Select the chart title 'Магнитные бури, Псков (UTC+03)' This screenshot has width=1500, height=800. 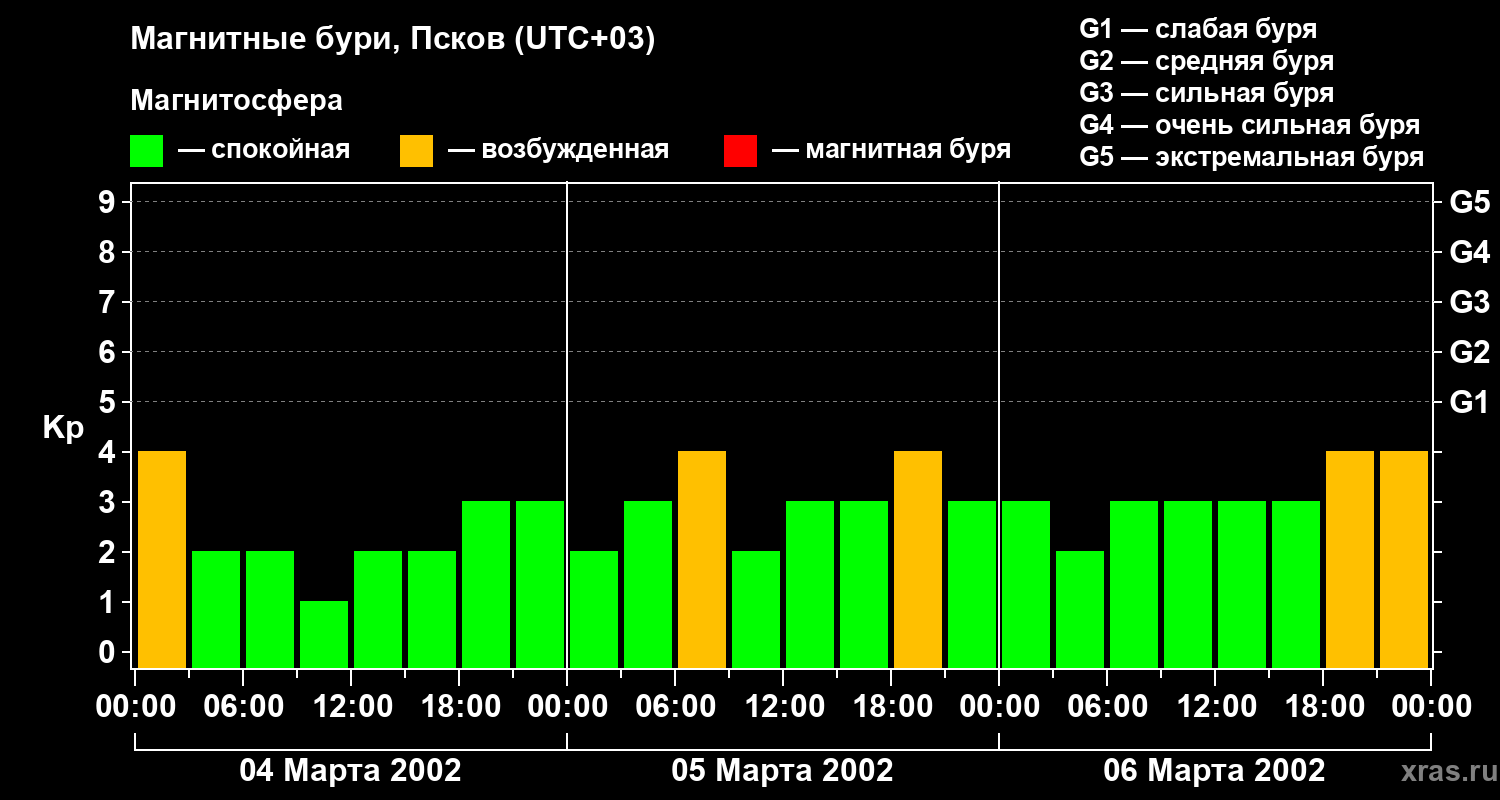[393, 40]
